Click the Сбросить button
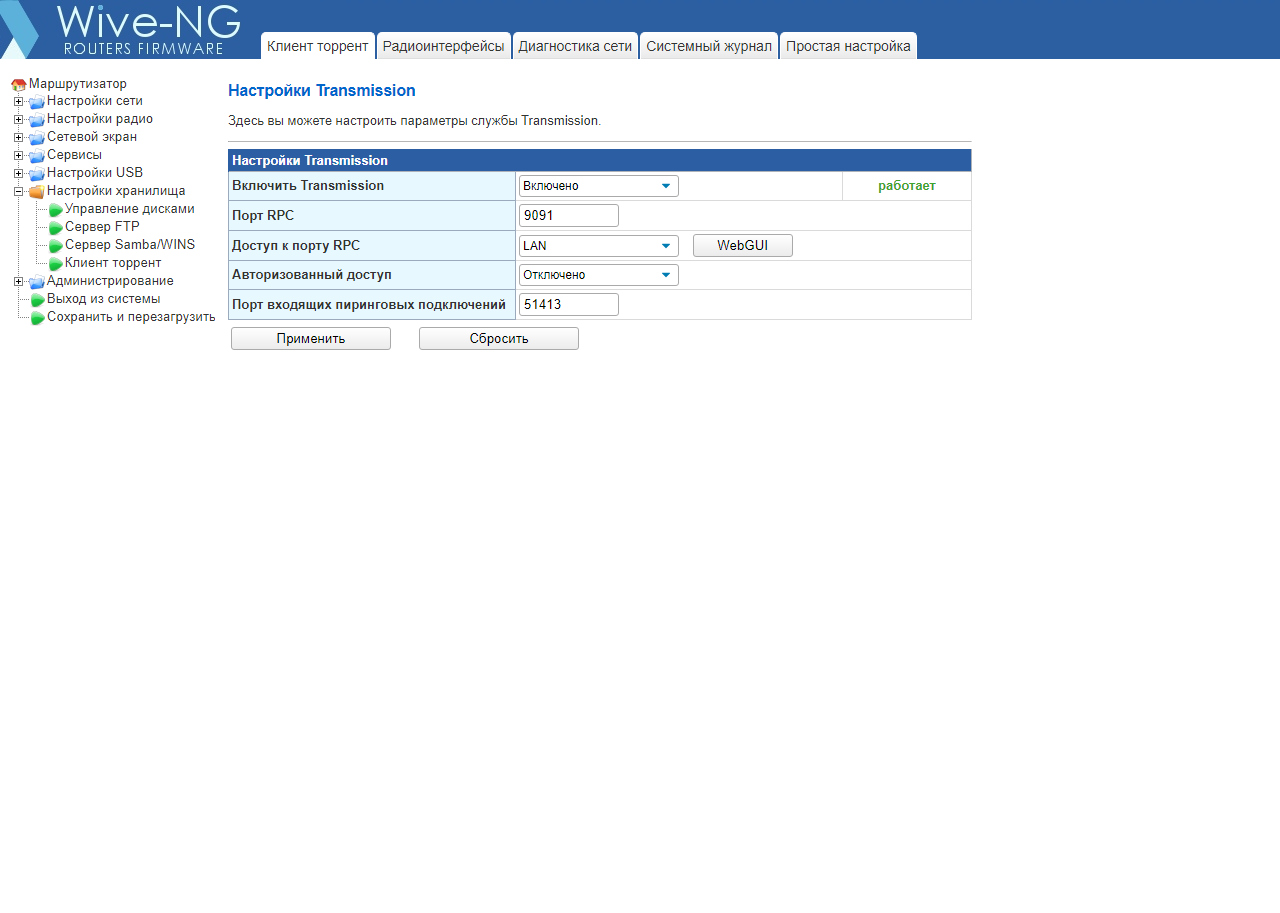This screenshot has width=1280, height=913. [499, 339]
